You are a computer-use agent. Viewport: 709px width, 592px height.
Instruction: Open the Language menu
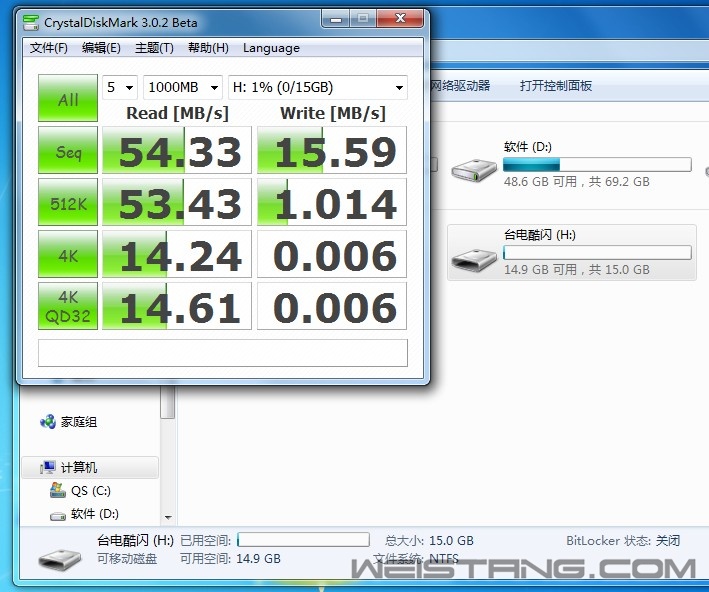click(271, 48)
